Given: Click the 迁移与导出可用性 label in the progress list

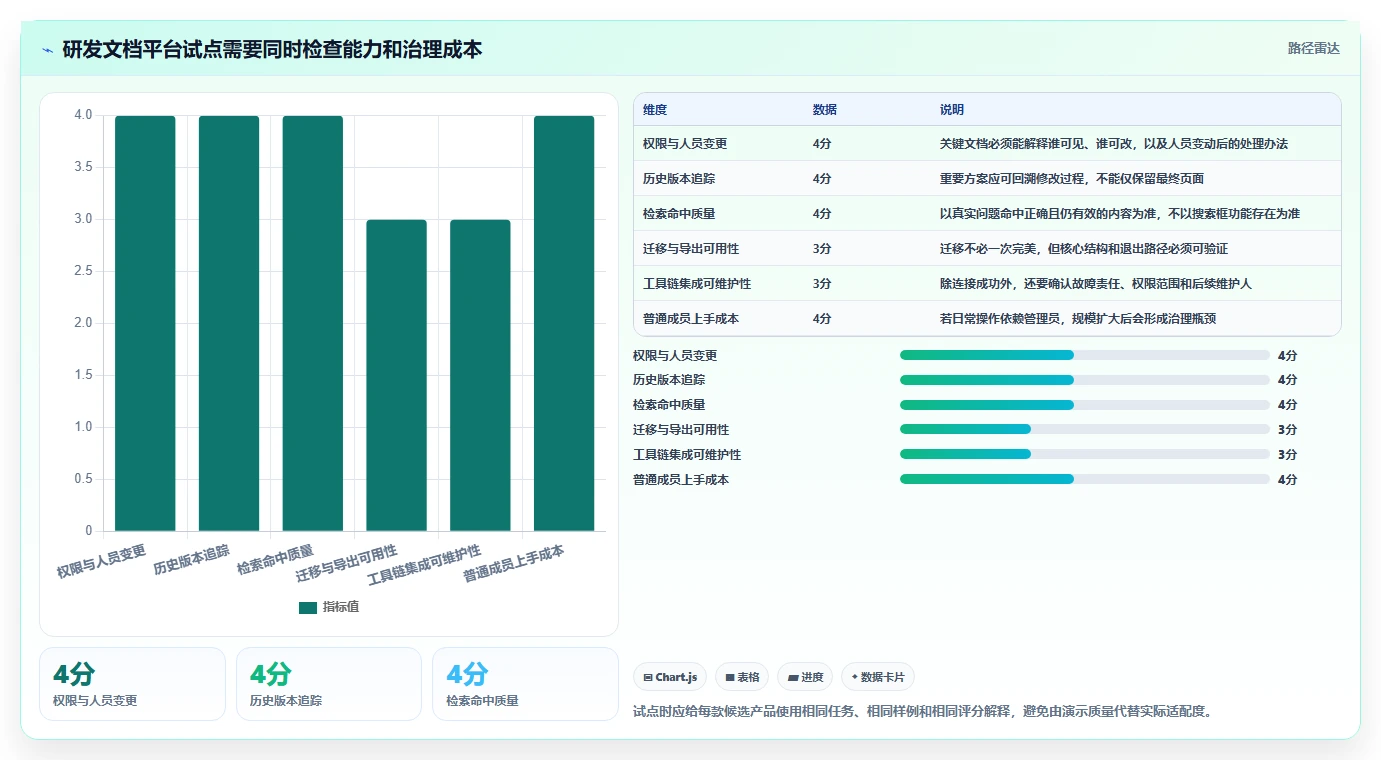Looking at the screenshot, I should 681,429.
